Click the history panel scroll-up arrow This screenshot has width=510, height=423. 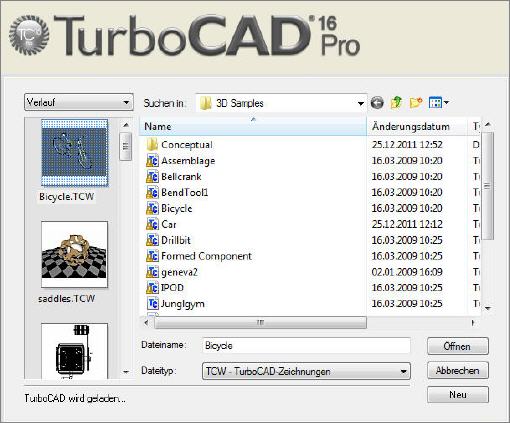click(126, 125)
